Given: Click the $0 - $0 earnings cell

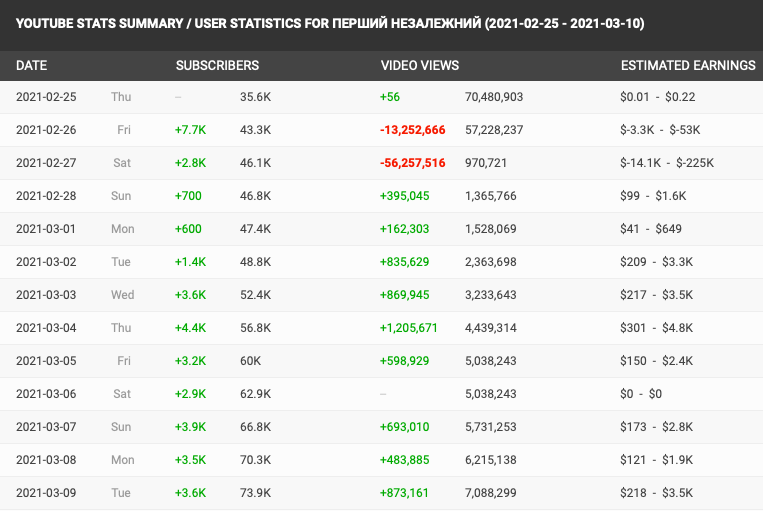Looking at the screenshot, I should coord(641,394).
